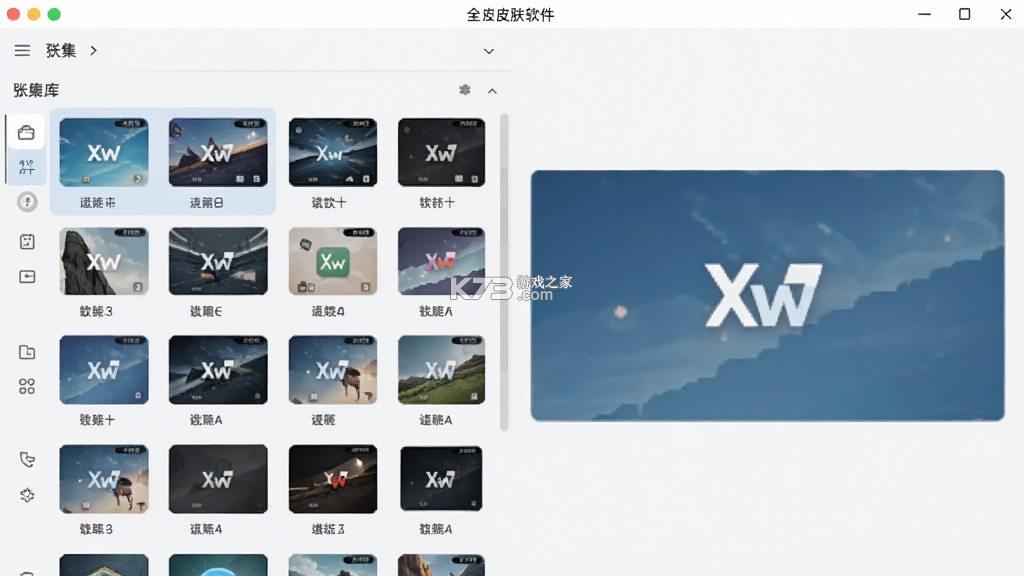The width and height of the screenshot is (1024, 576).
Task: Click the label under the rocky cliff thumbnail
Action: pyautogui.click(x=97, y=312)
